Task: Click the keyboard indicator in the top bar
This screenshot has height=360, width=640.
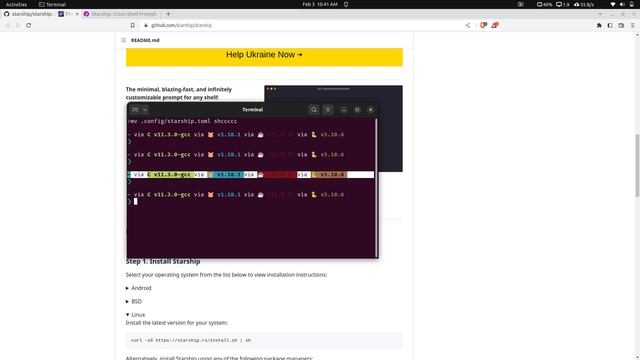Action: point(520,4)
